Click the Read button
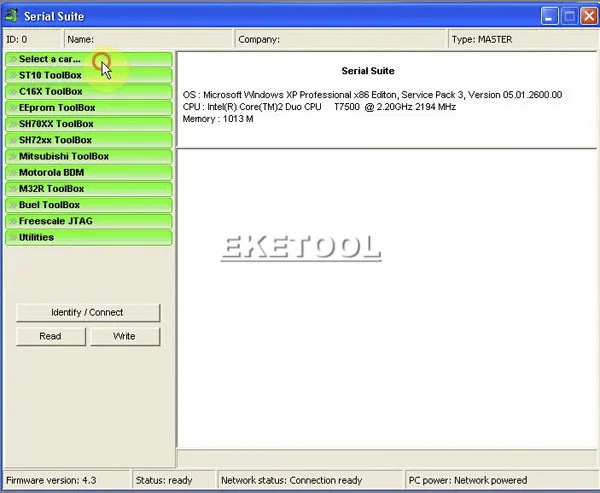Image resolution: width=600 pixels, height=493 pixels. [x=51, y=336]
